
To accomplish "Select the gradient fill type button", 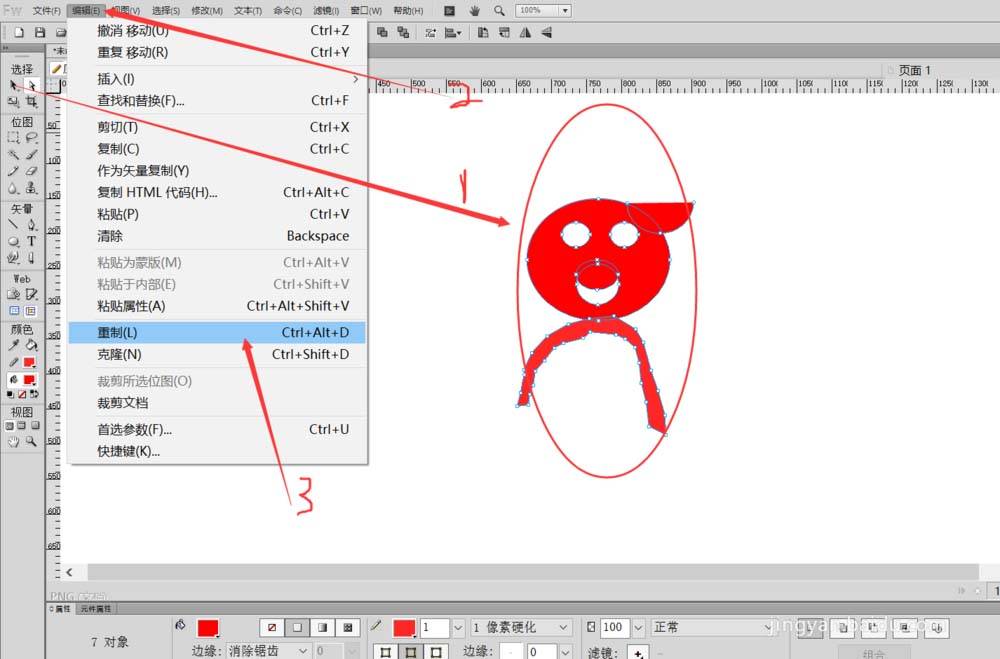I will [322, 628].
